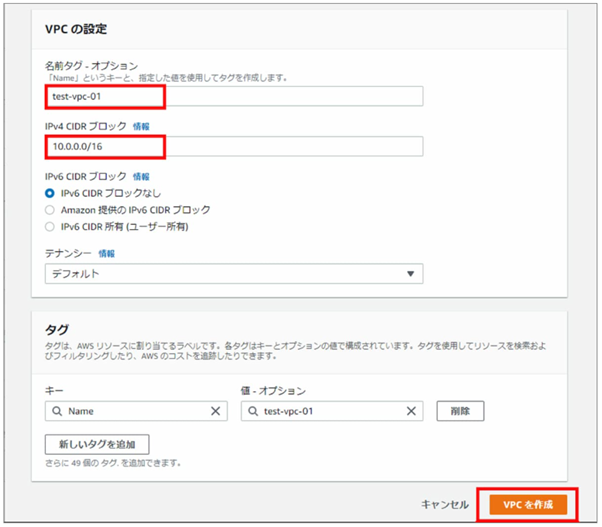Click inside the tag キー field with Name
Image resolution: width=602 pixels, height=527 pixels.
pos(135,411)
